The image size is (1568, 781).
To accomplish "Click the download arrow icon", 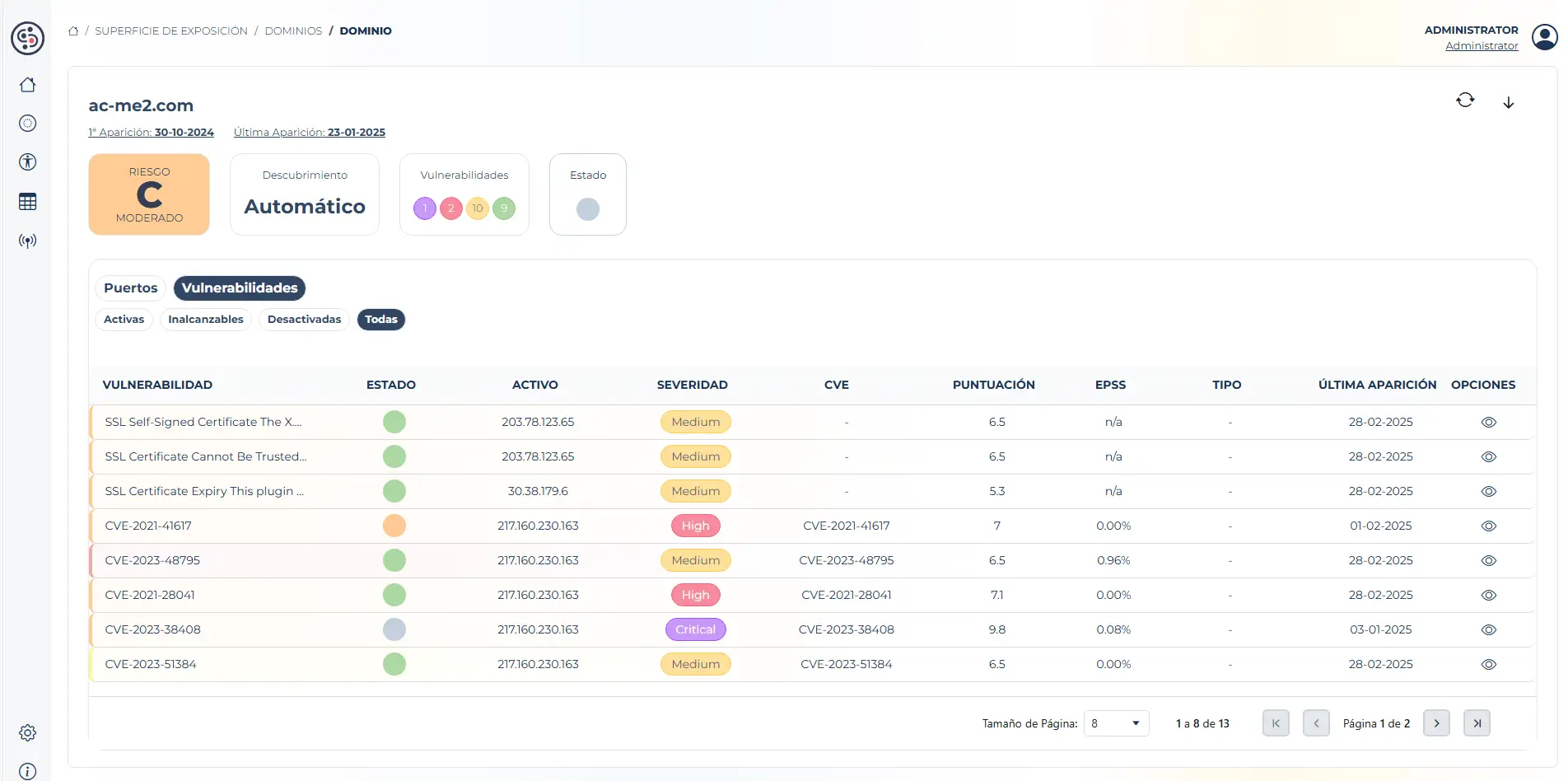I will click(1509, 102).
